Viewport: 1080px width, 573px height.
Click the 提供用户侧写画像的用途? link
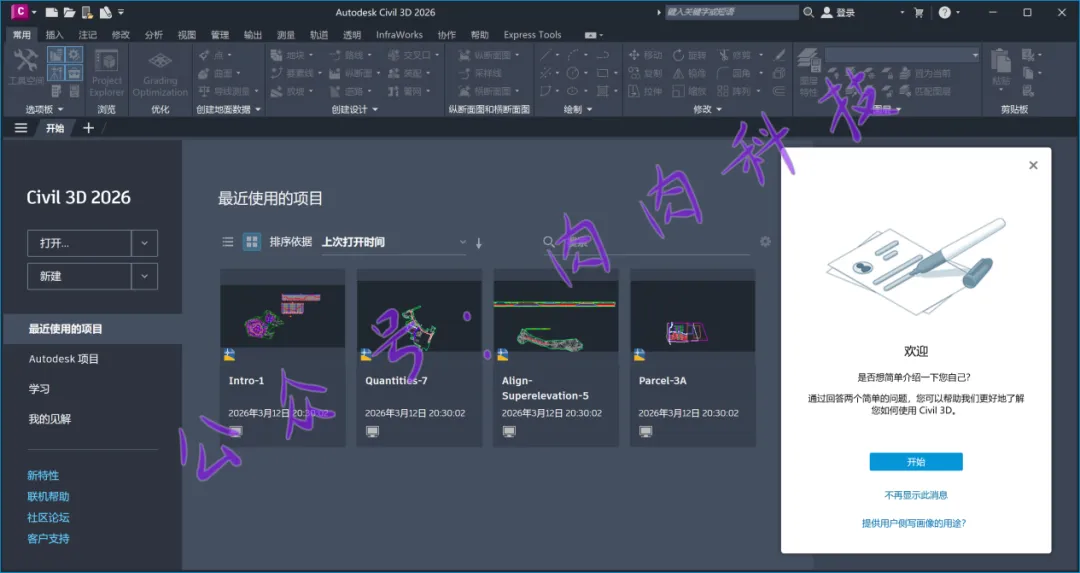click(x=914, y=523)
